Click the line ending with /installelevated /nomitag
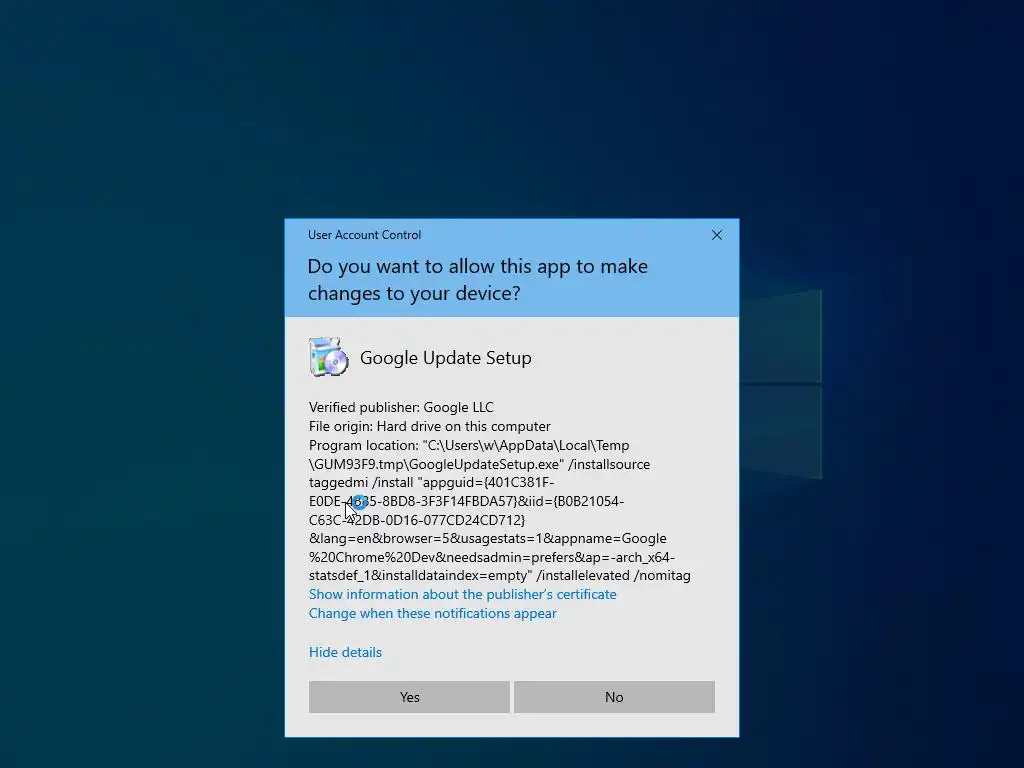Viewport: 1024px width, 768px height. 500,575
